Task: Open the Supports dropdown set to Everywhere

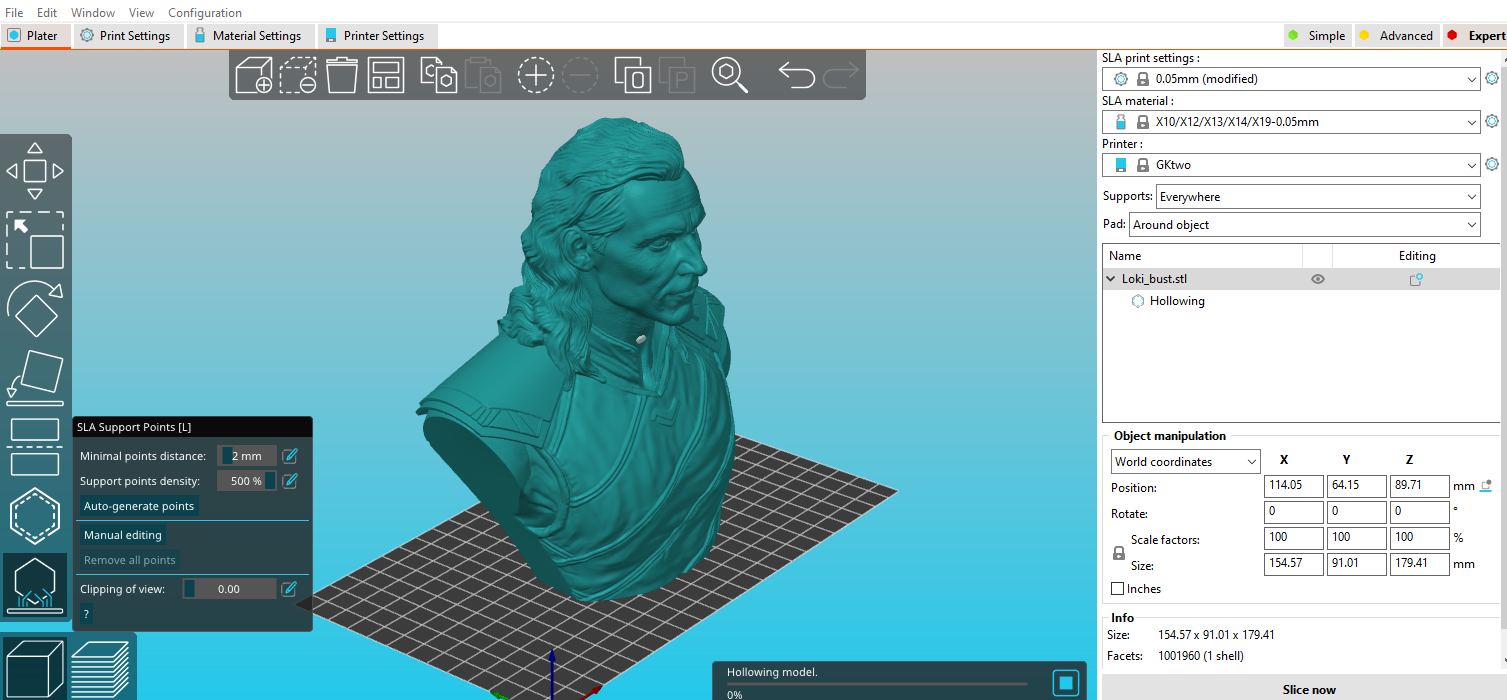Action: (1318, 197)
